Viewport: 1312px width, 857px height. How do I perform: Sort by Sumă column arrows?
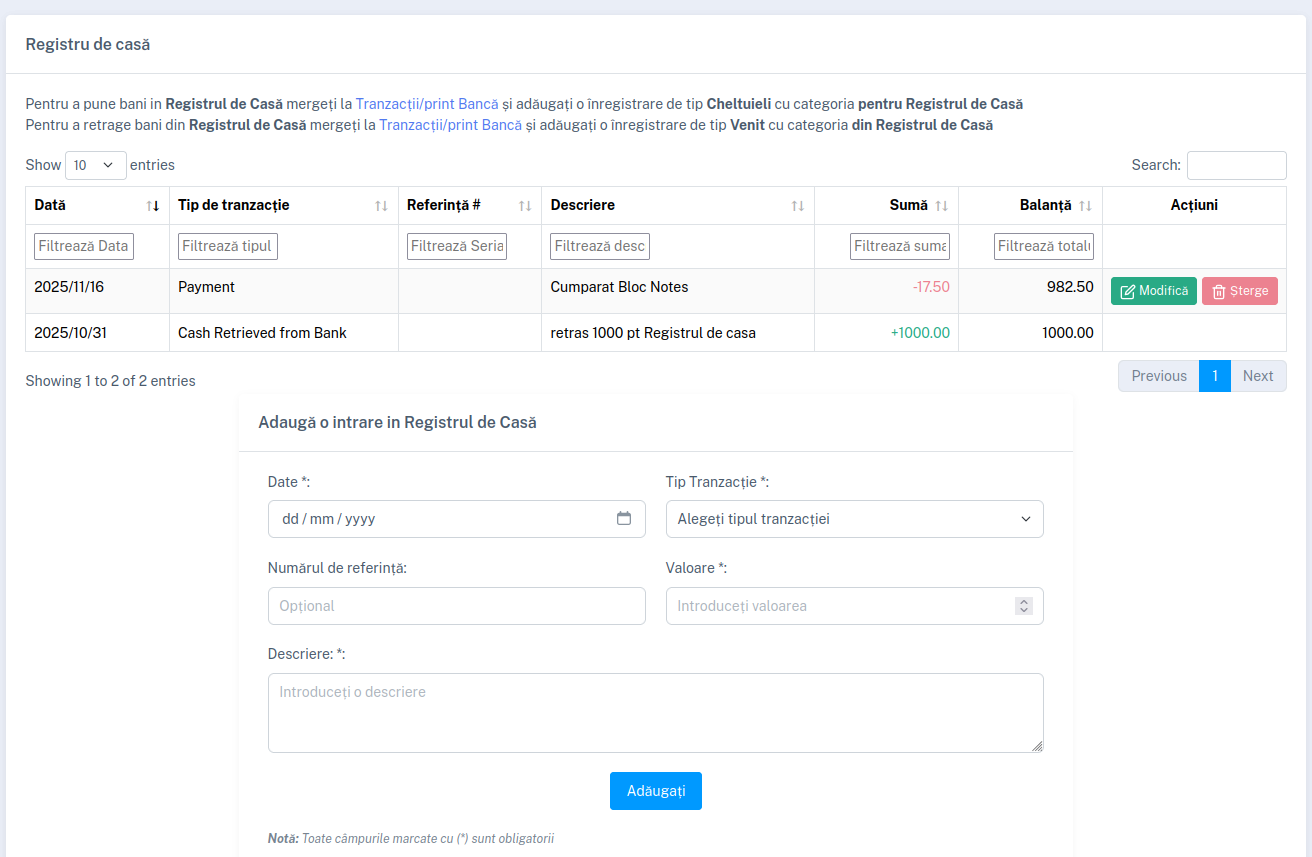click(941, 205)
